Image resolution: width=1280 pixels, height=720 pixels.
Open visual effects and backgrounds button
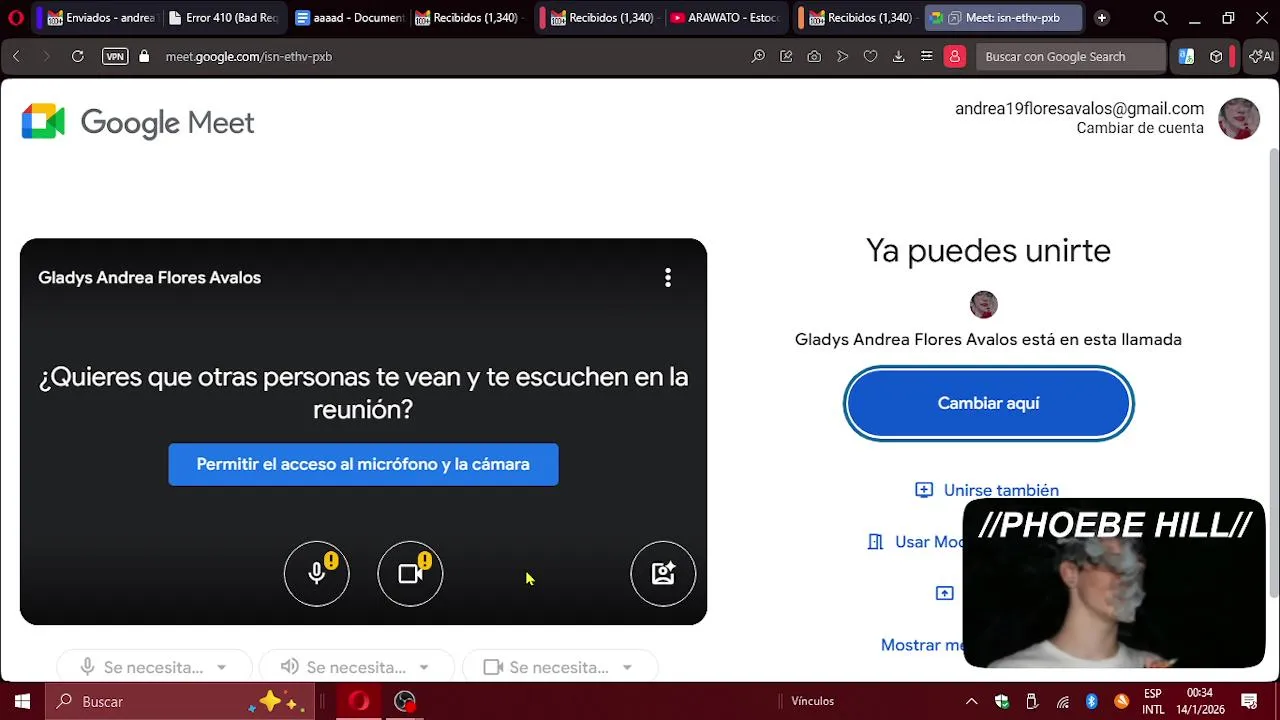663,573
